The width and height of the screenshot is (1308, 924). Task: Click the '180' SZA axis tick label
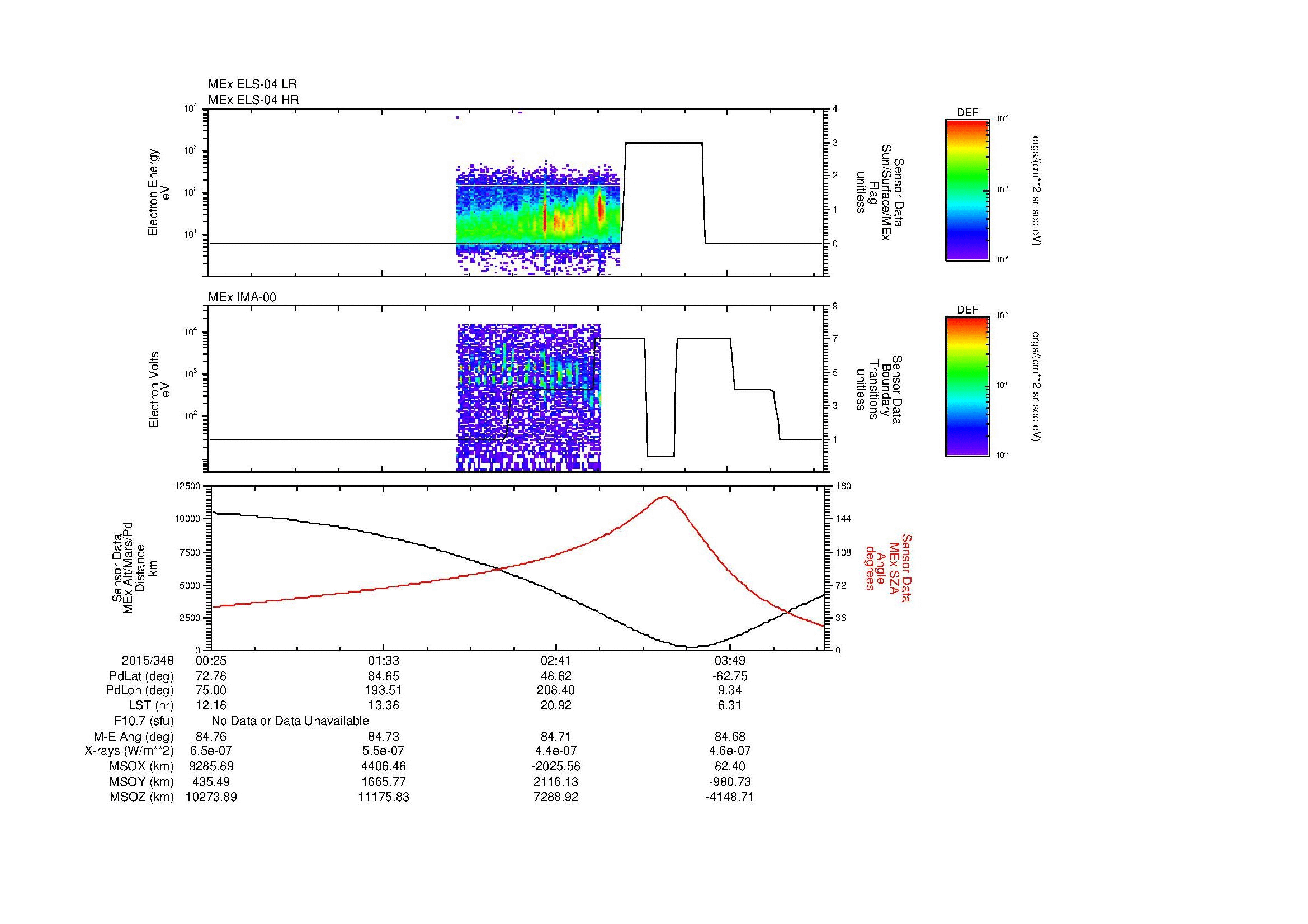844,486
